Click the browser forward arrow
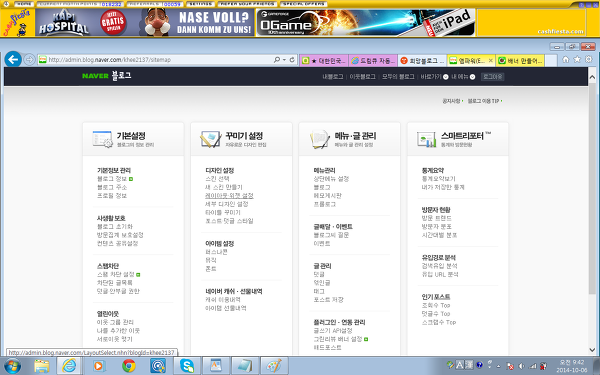Viewport: 600px width, 375px height. pyautogui.click(x=29, y=60)
